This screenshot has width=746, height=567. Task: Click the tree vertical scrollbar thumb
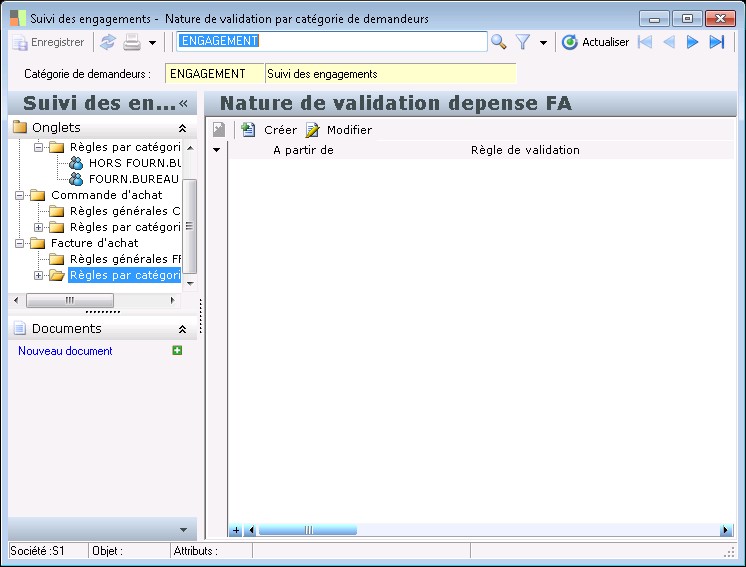pos(190,226)
